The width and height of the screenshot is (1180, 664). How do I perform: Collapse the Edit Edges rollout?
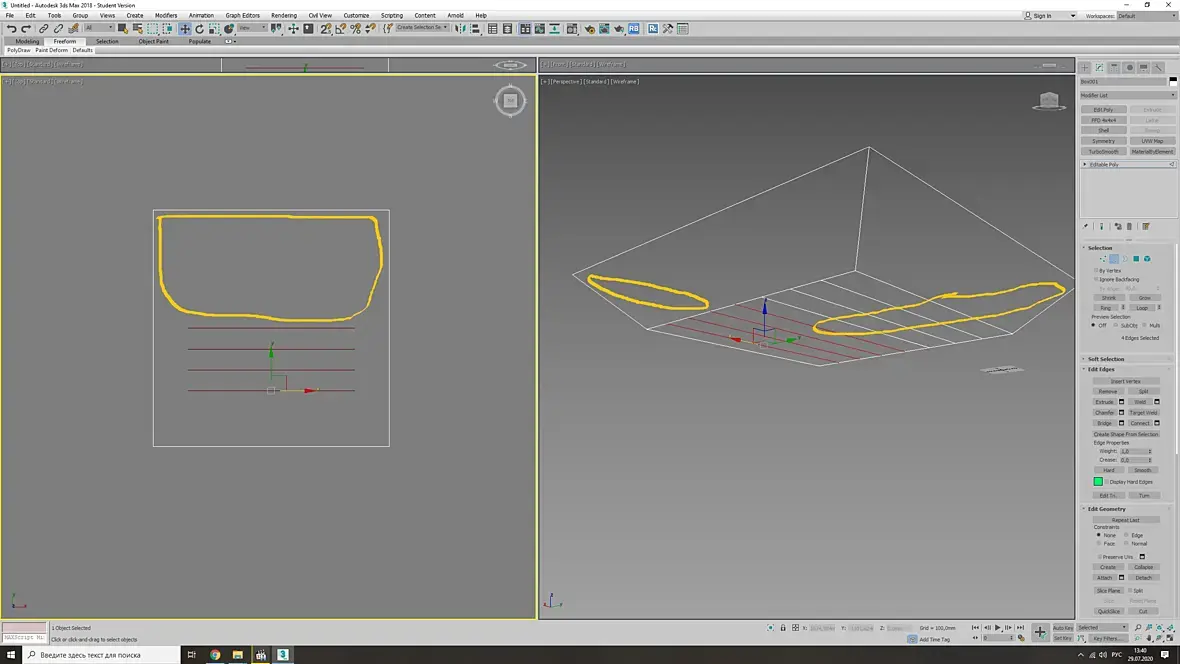click(x=1101, y=370)
